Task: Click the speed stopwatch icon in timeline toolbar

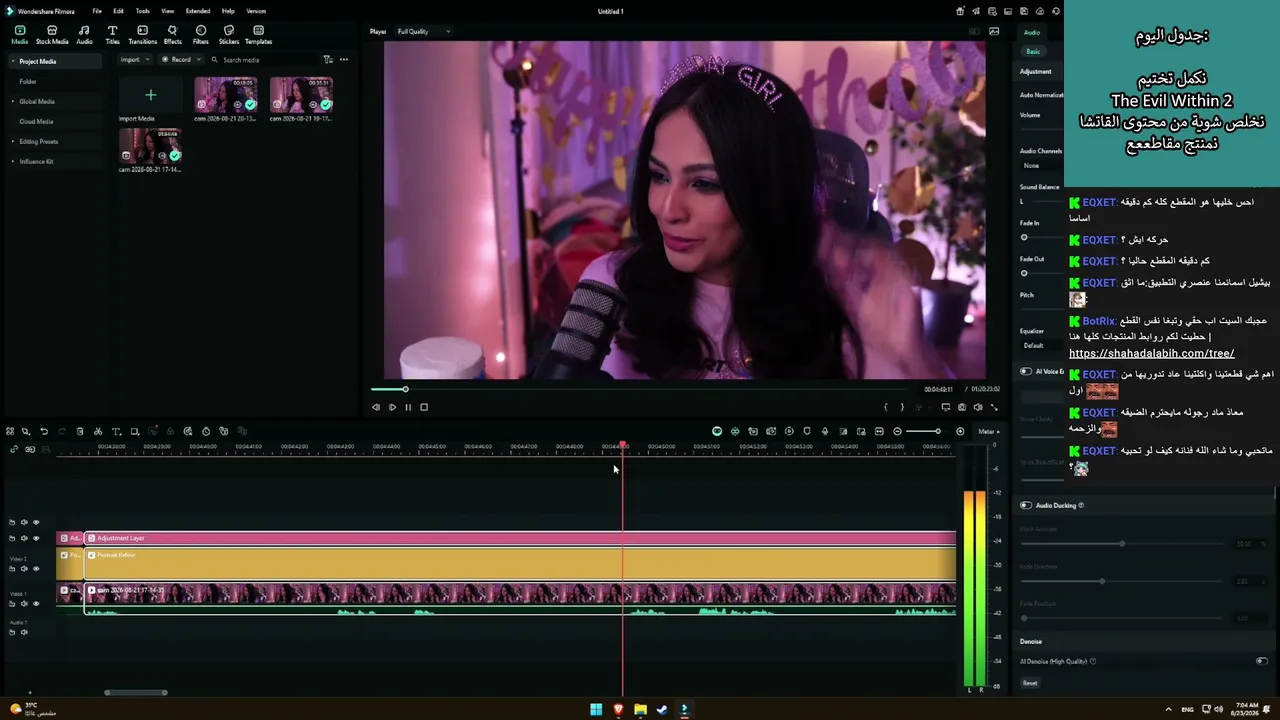Action: tap(206, 431)
